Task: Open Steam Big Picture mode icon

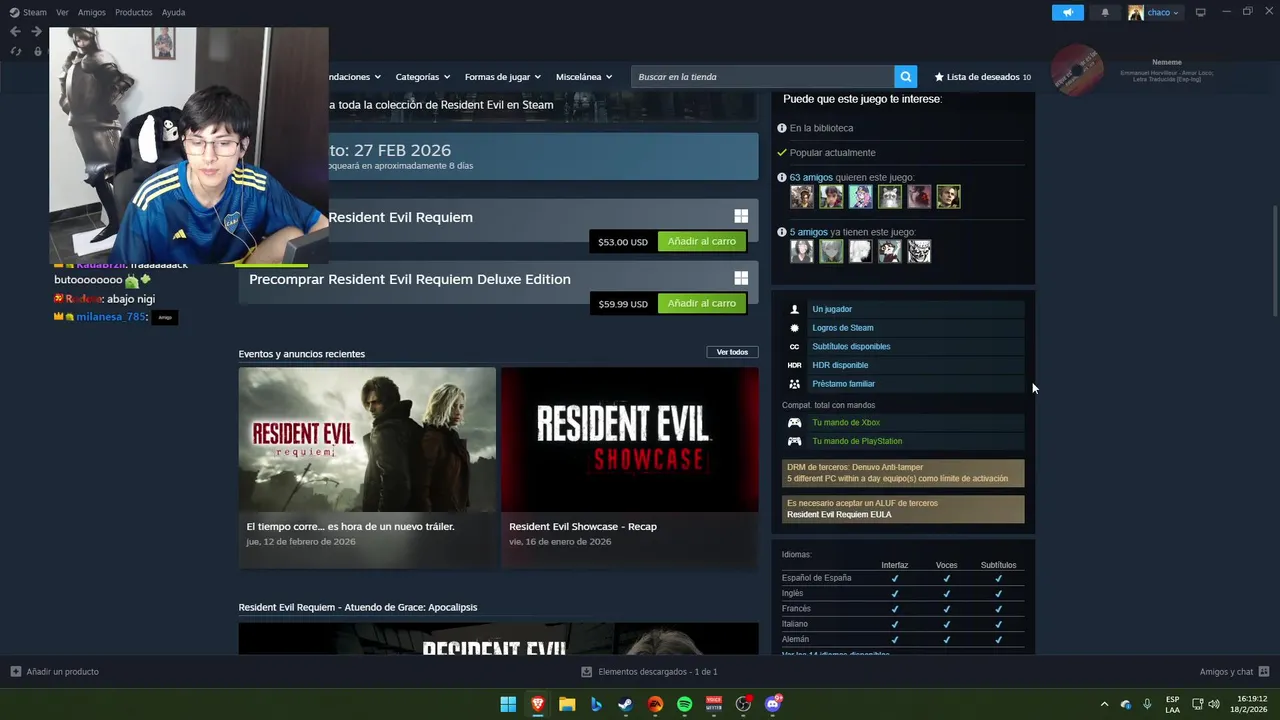Action: 1201,12
